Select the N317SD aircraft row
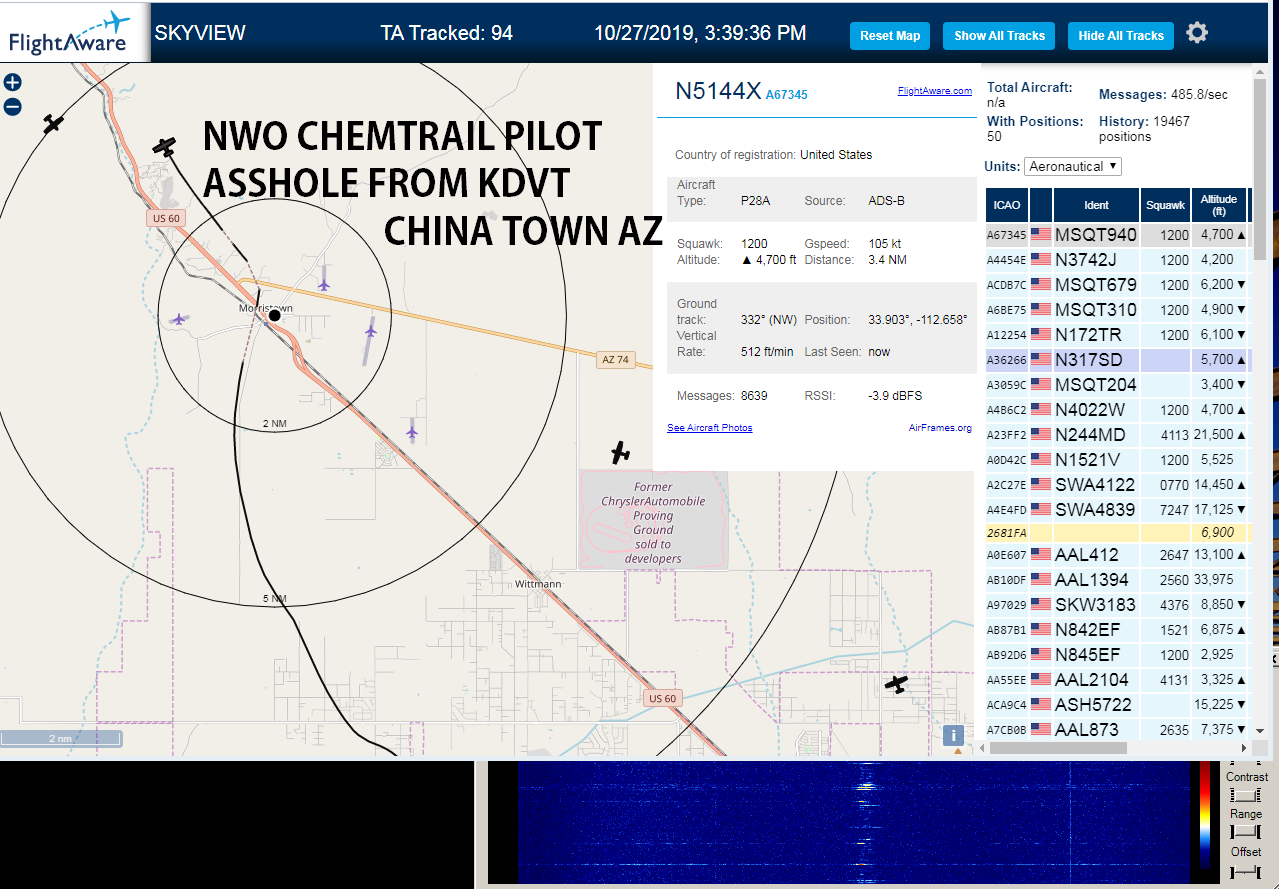 tap(1117, 359)
